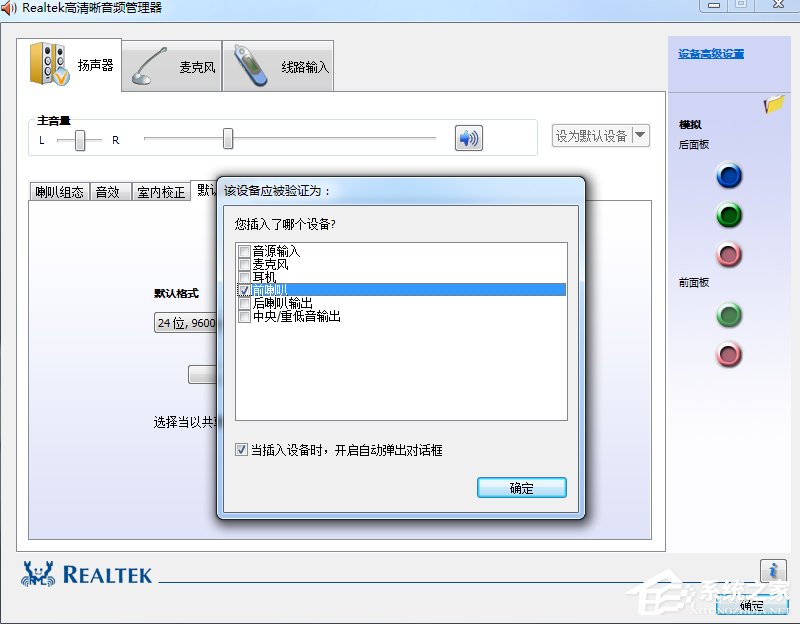Select the front panel pink microphone jack

point(729,354)
